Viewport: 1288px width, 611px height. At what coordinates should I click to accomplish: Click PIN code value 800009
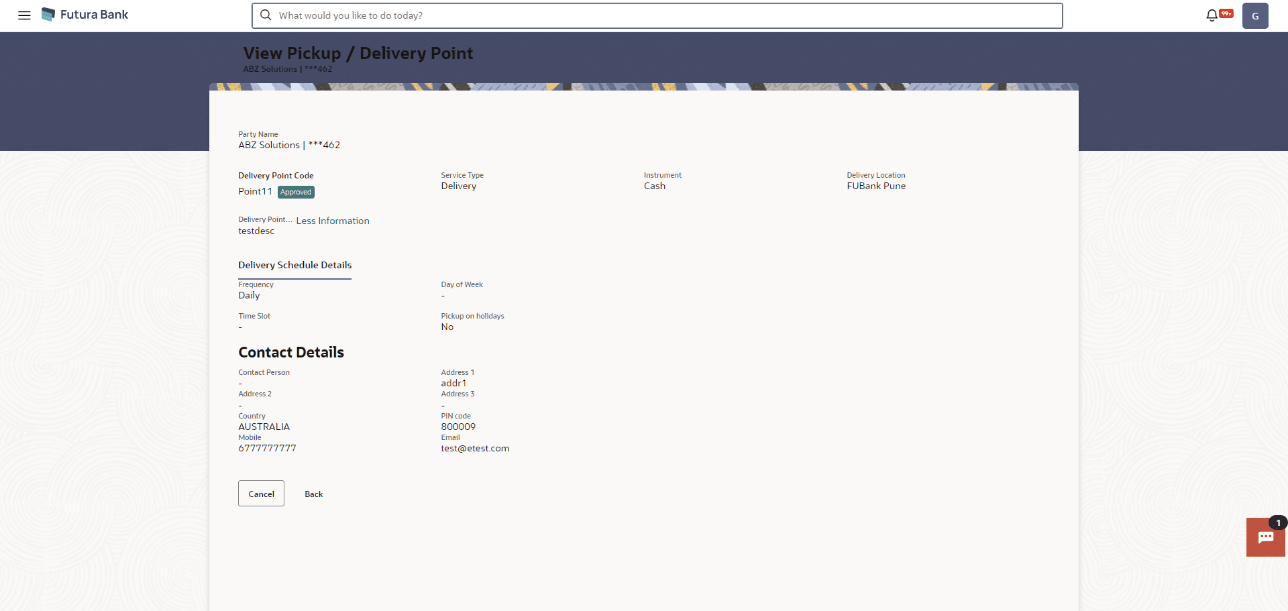pyautogui.click(x=458, y=427)
